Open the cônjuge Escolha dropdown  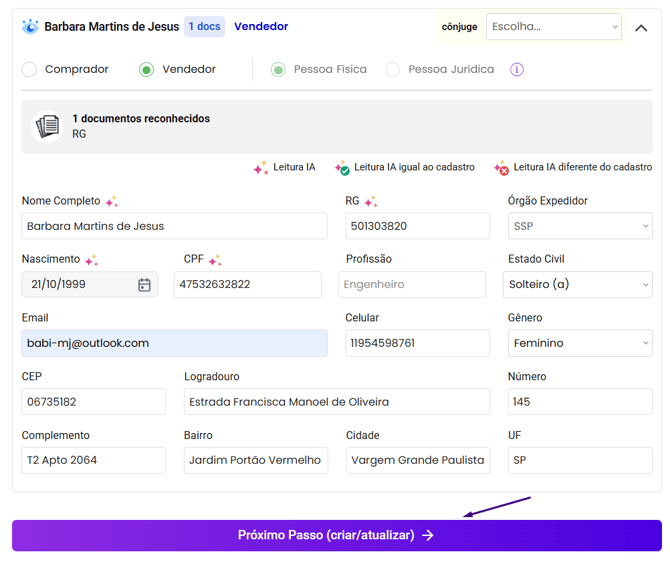[x=553, y=27]
